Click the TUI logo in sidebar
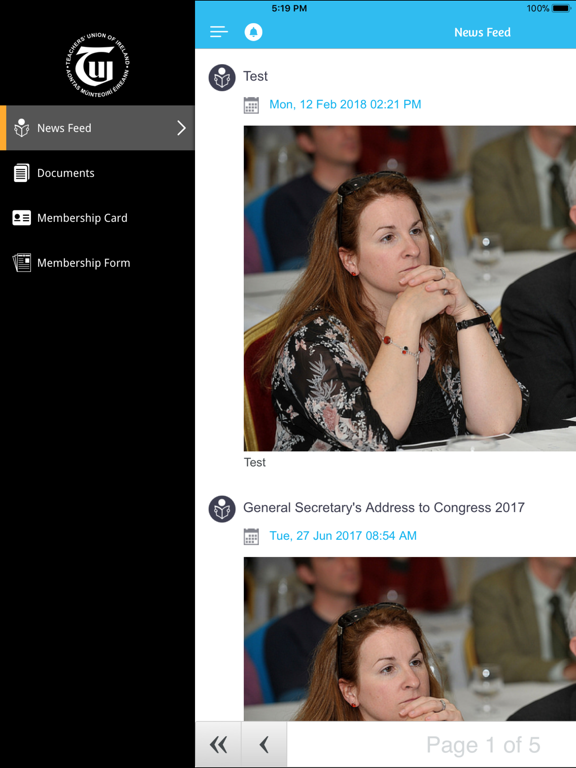The width and height of the screenshot is (576, 768). coord(98,64)
